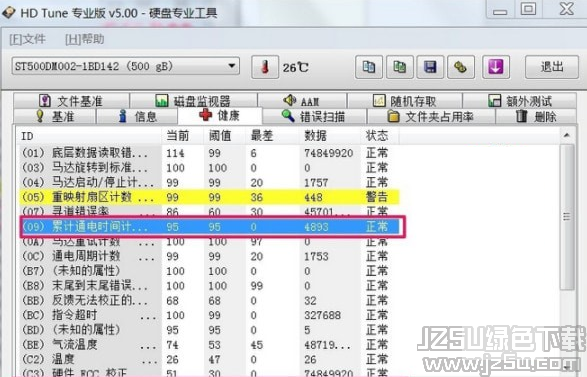Click the data value 74849920 in row 01
Image resolution: width=587 pixels, height=377 pixels.
[328, 153]
